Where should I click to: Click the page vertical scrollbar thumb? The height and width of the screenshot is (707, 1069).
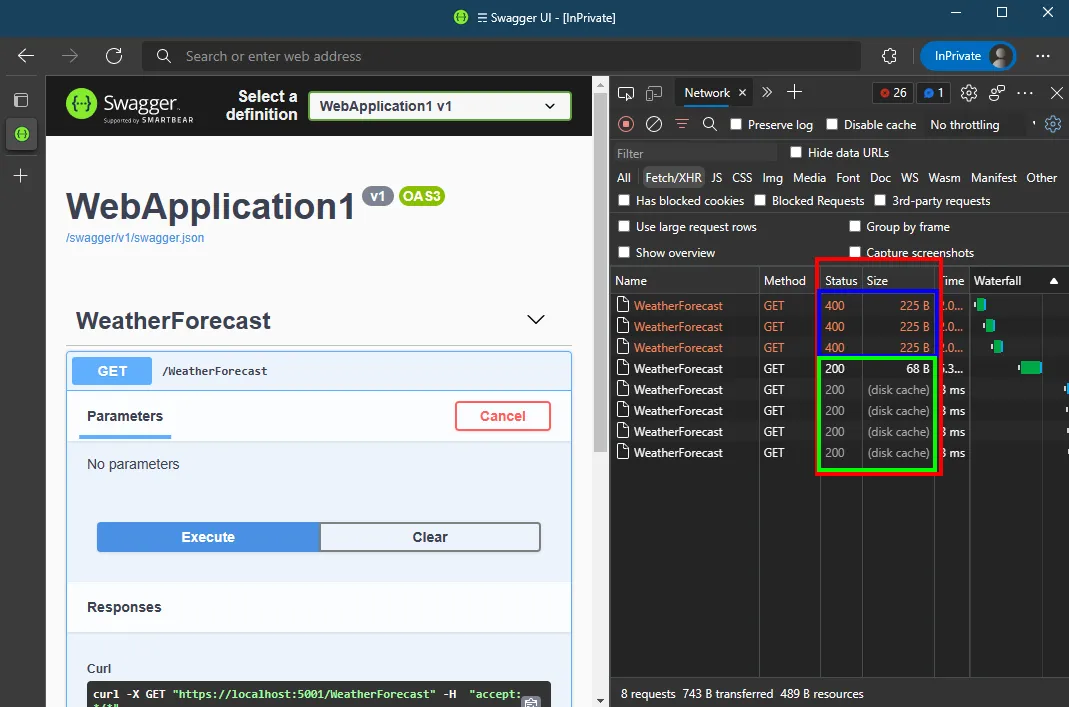(x=600, y=273)
